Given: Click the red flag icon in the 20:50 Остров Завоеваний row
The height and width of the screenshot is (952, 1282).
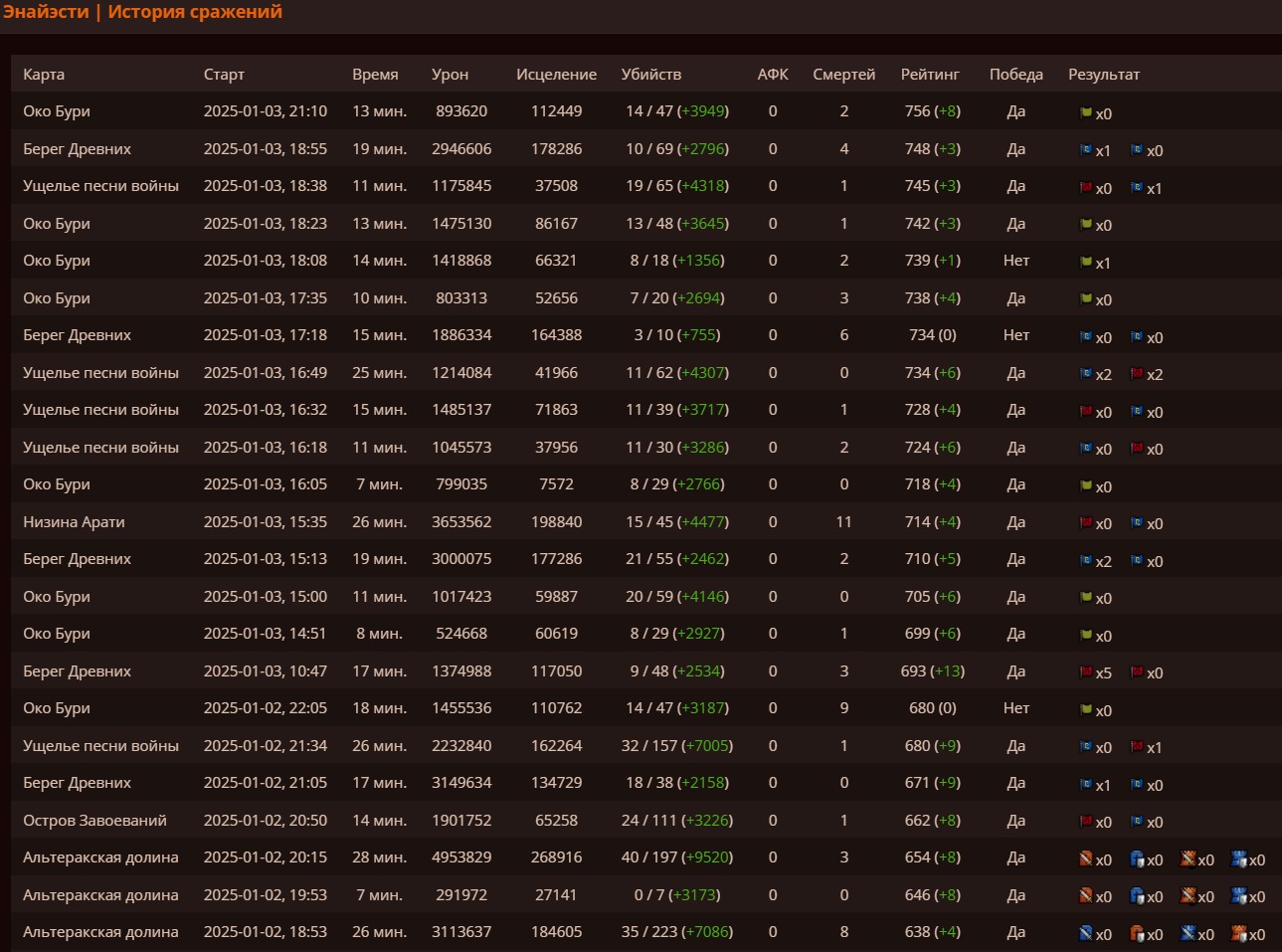Looking at the screenshot, I should 1086,822.
